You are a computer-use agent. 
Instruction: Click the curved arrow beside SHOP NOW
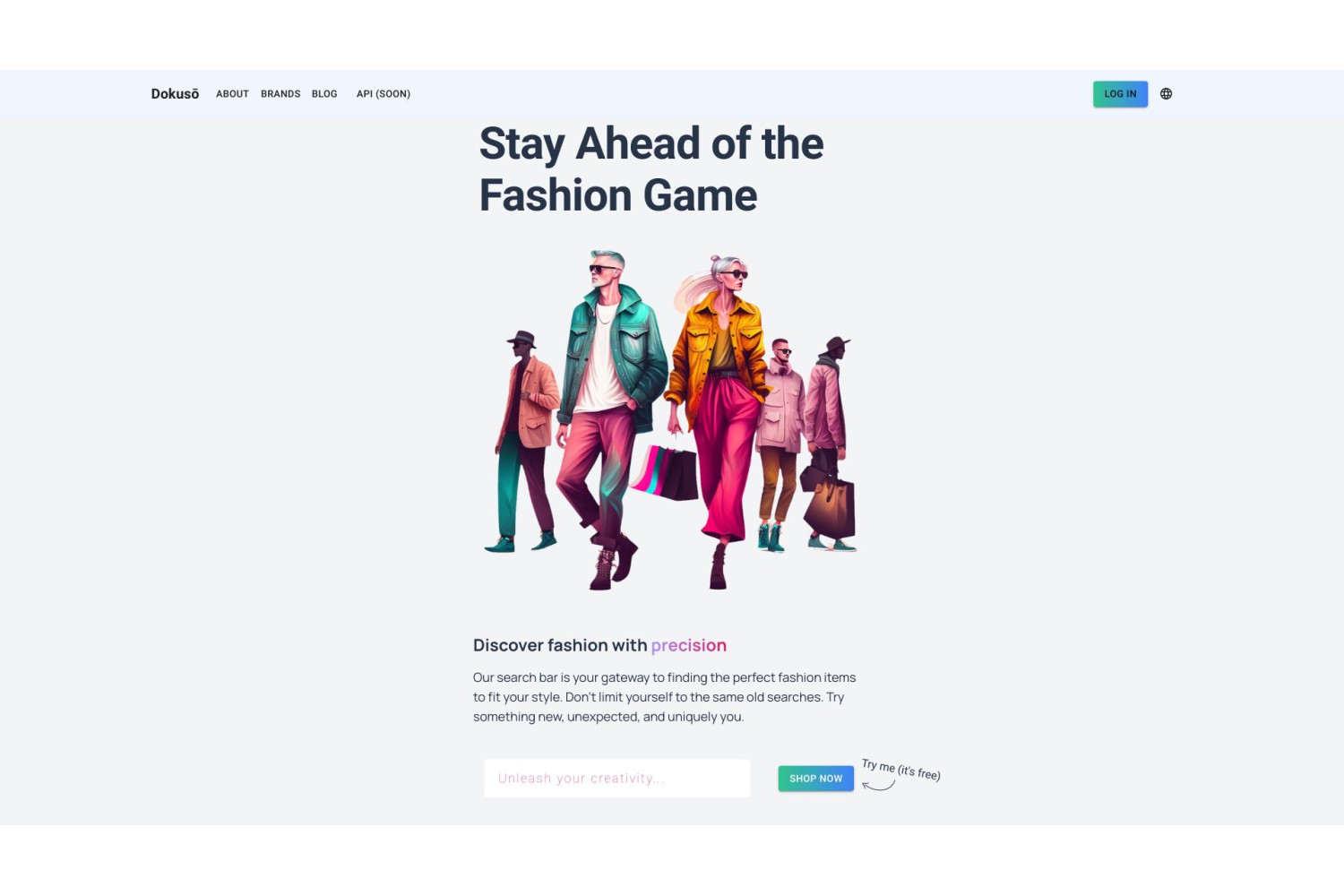[879, 786]
